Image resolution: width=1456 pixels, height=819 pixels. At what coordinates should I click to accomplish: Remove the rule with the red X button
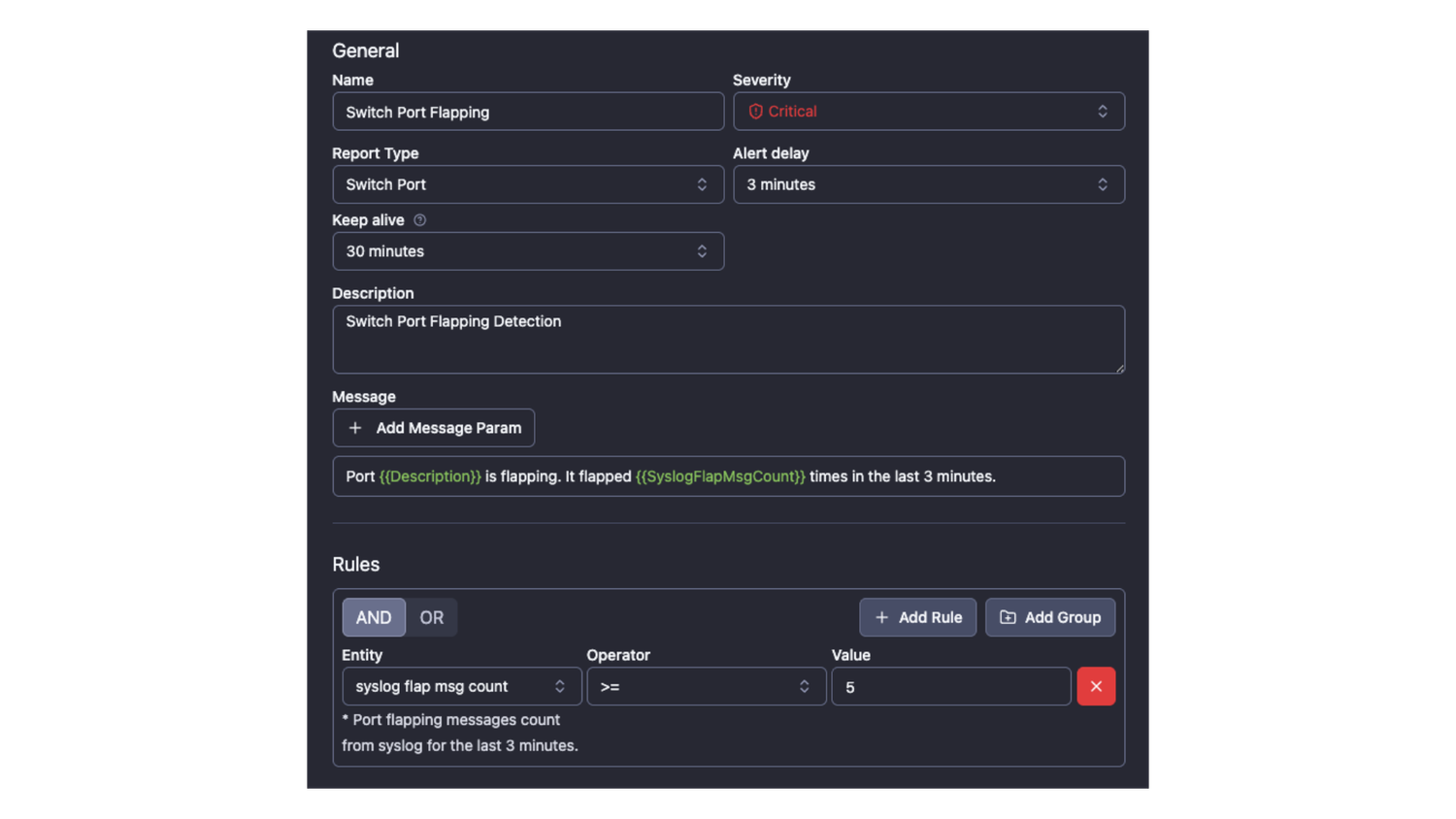[1096, 686]
